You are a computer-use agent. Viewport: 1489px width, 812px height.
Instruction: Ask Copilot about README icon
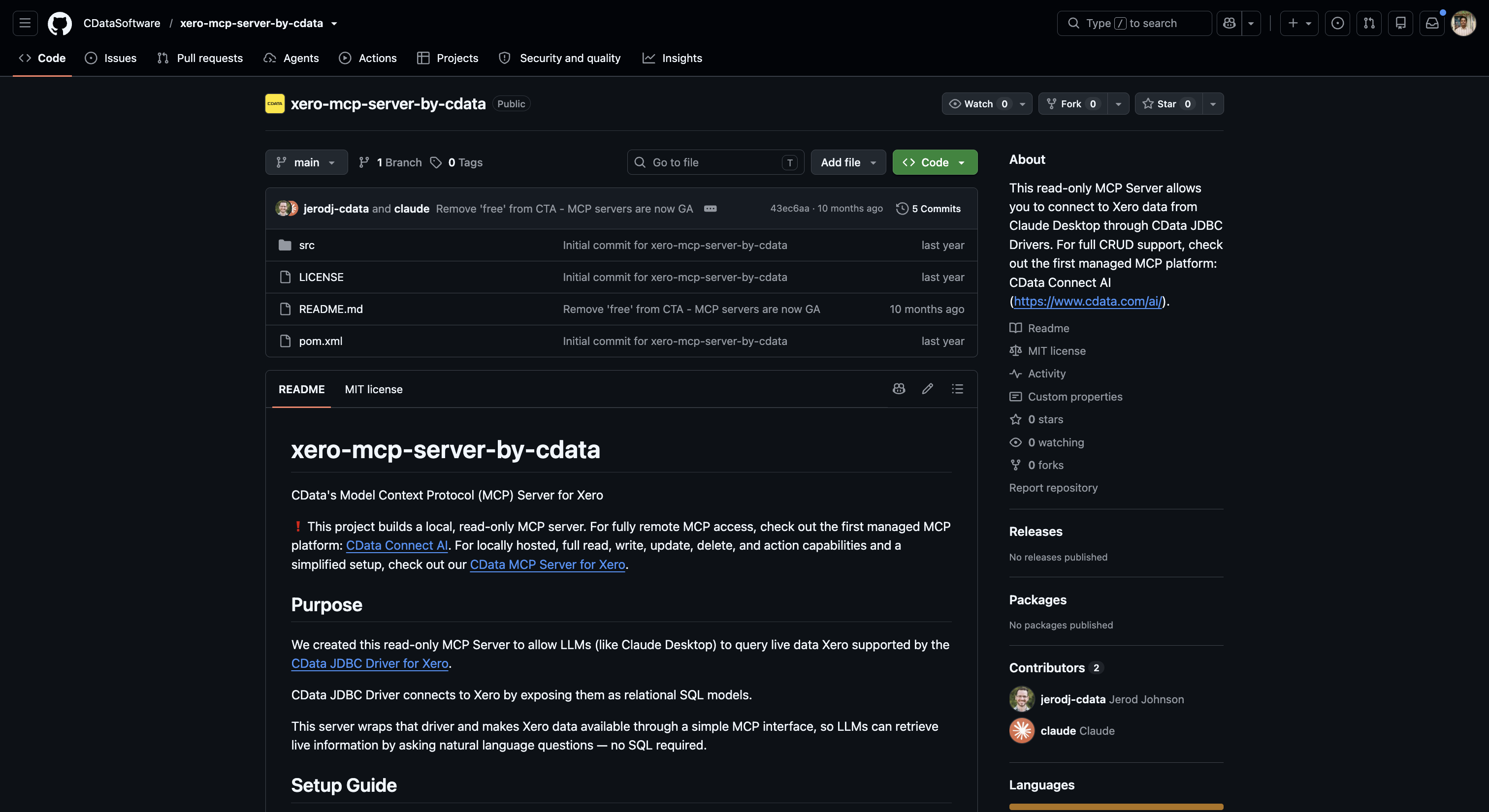pyautogui.click(x=899, y=389)
